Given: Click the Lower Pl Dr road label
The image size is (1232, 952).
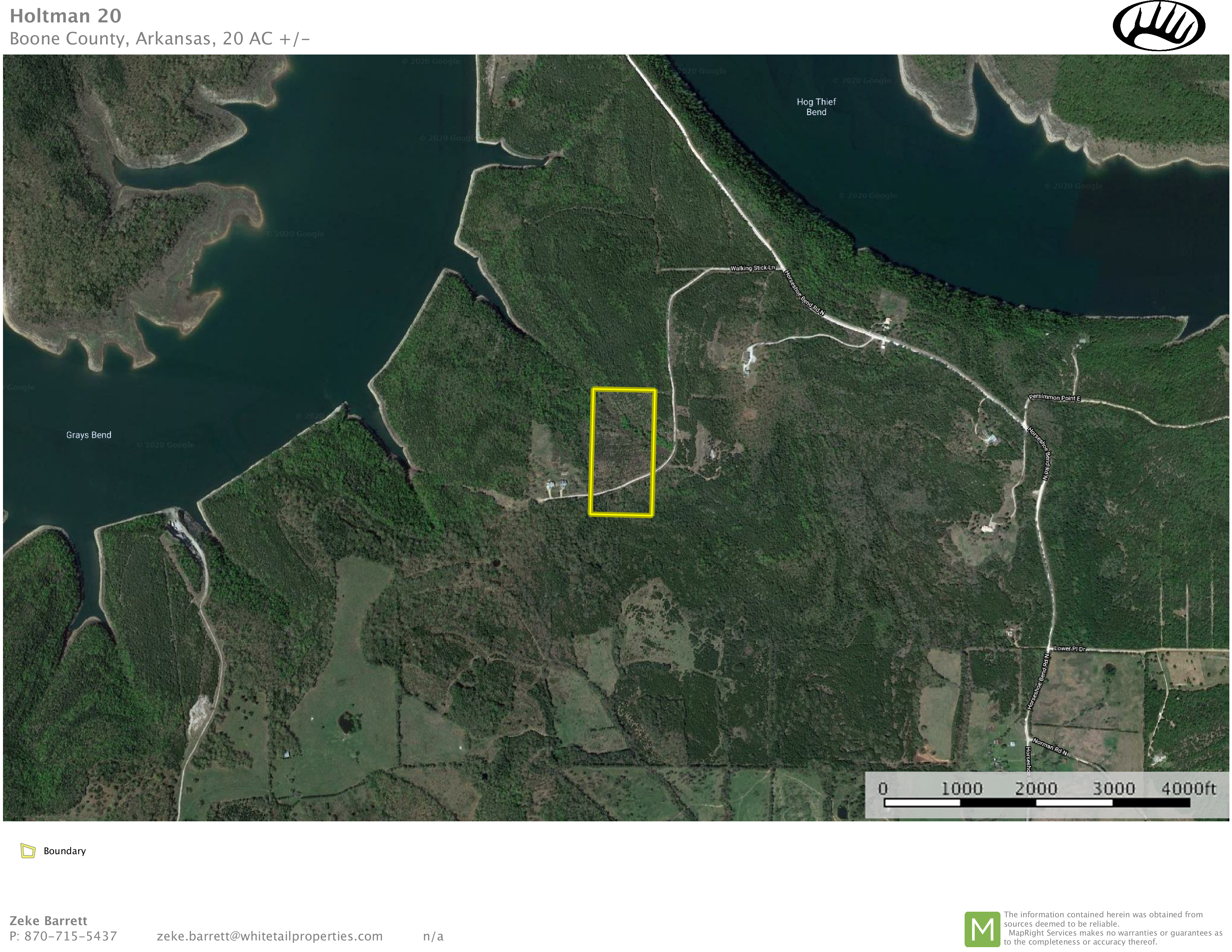Looking at the screenshot, I should 1070,648.
